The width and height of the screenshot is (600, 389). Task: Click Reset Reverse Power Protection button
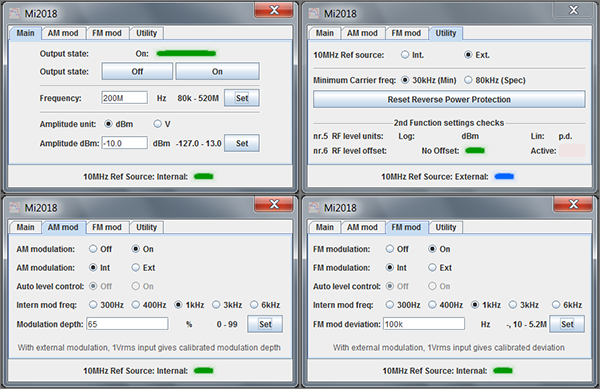(449, 99)
